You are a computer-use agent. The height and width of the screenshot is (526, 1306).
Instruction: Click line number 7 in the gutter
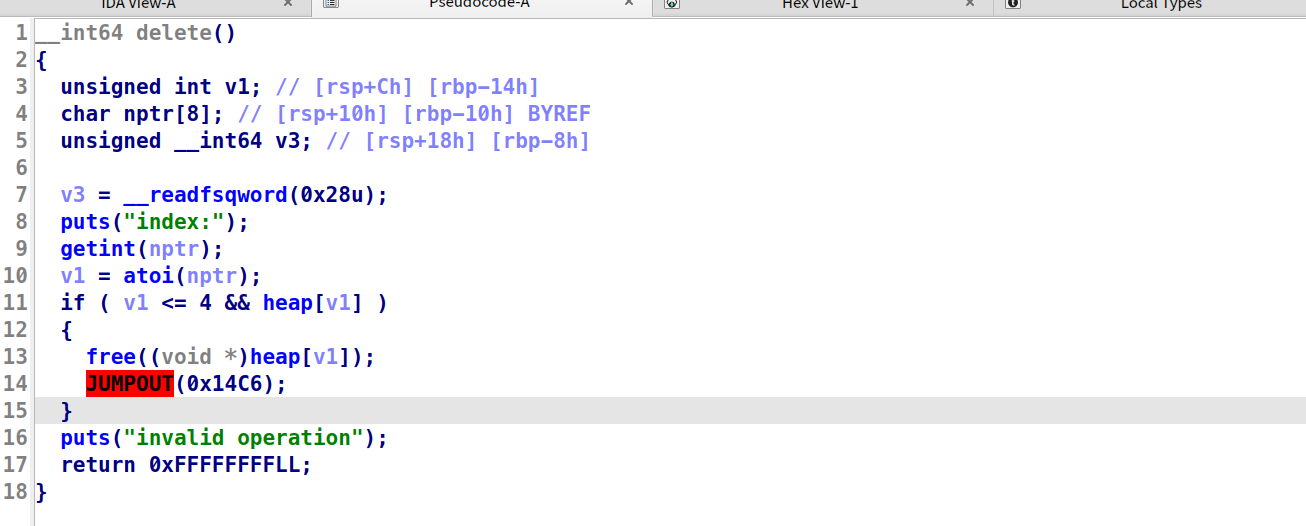(x=21, y=195)
